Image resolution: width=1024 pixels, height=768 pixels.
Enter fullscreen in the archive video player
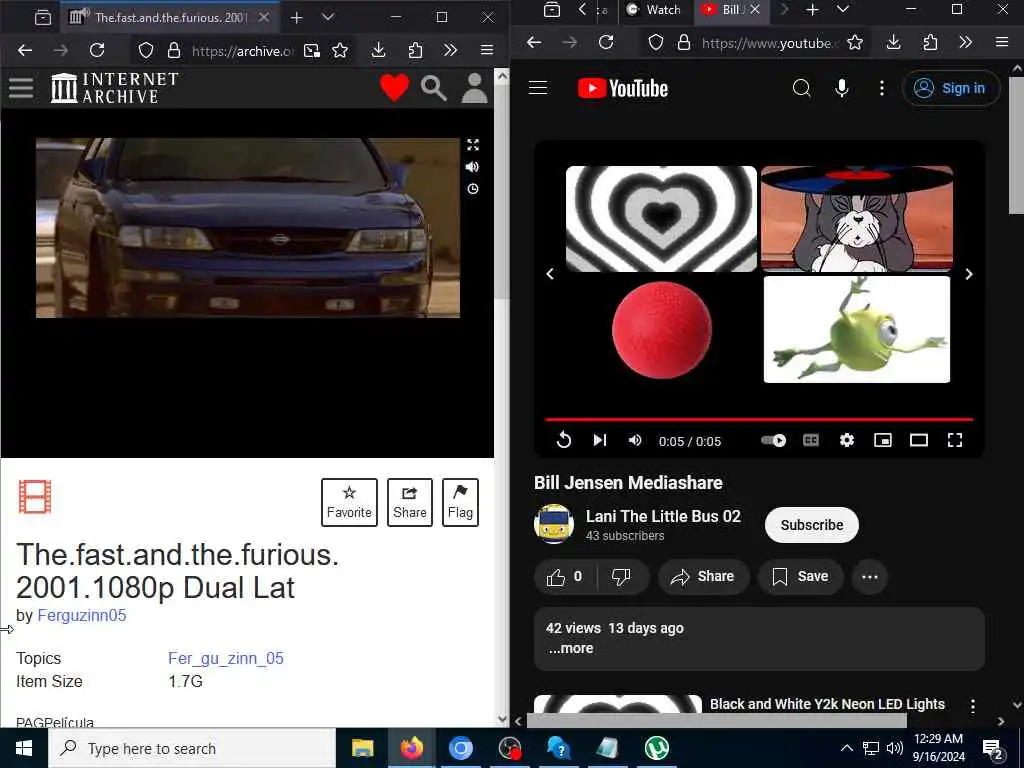[x=473, y=145]
